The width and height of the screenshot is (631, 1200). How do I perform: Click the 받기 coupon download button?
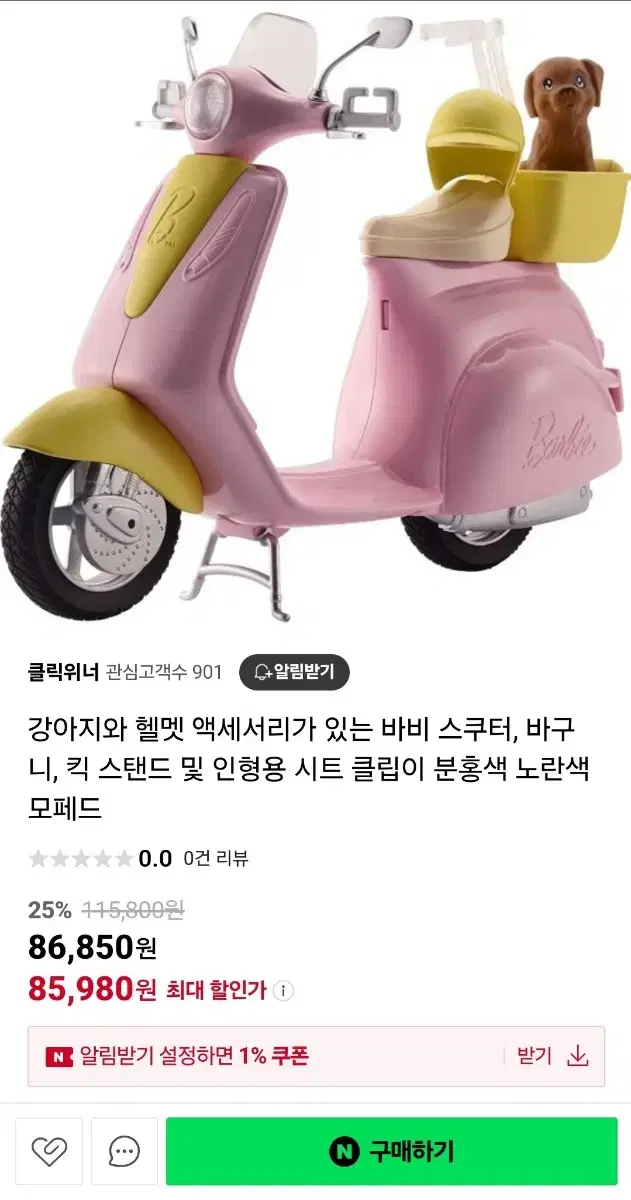coord(552,1056)
